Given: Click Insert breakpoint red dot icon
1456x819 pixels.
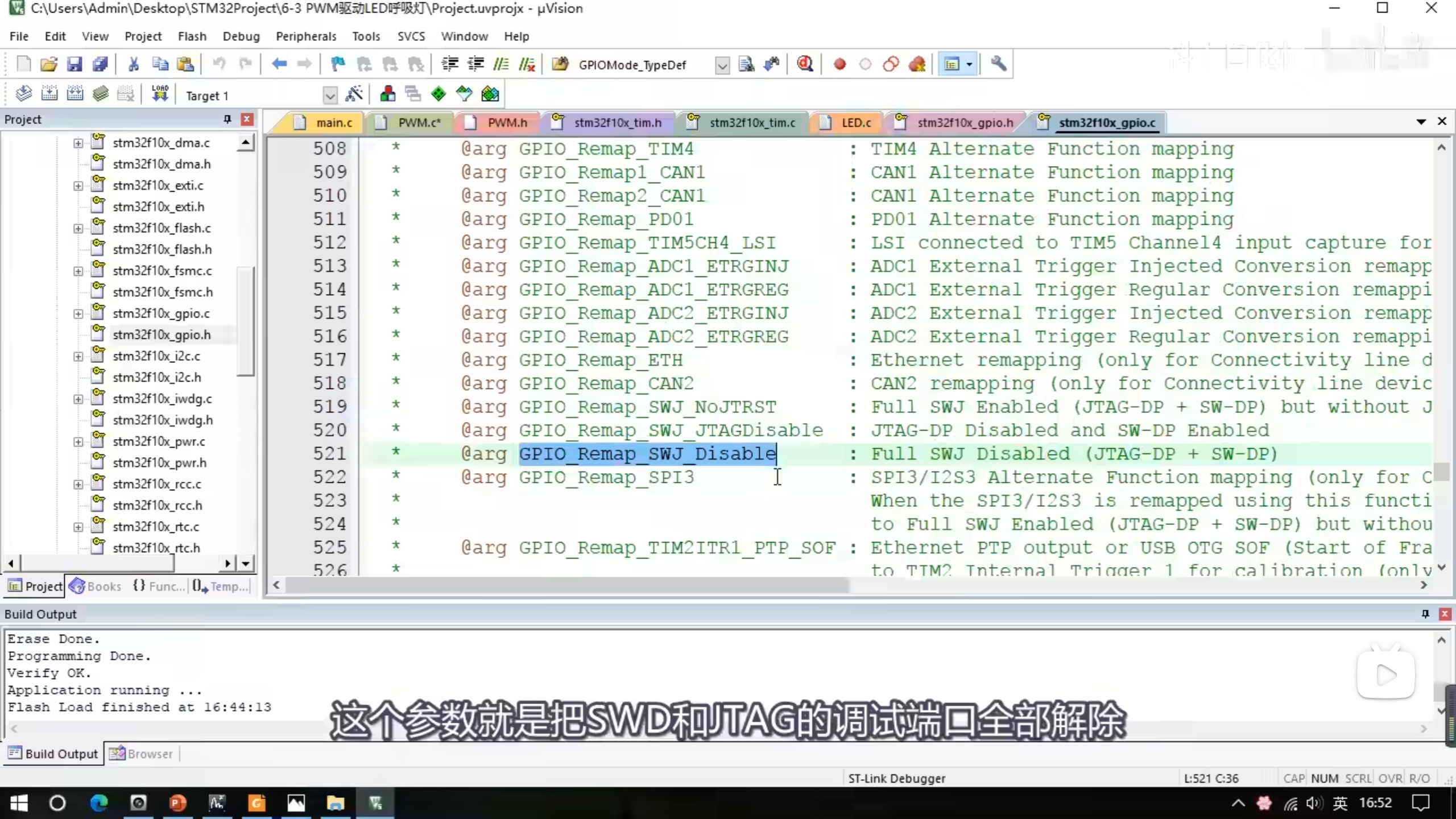Looking at the screenshot, I should (x=839, y=64).
